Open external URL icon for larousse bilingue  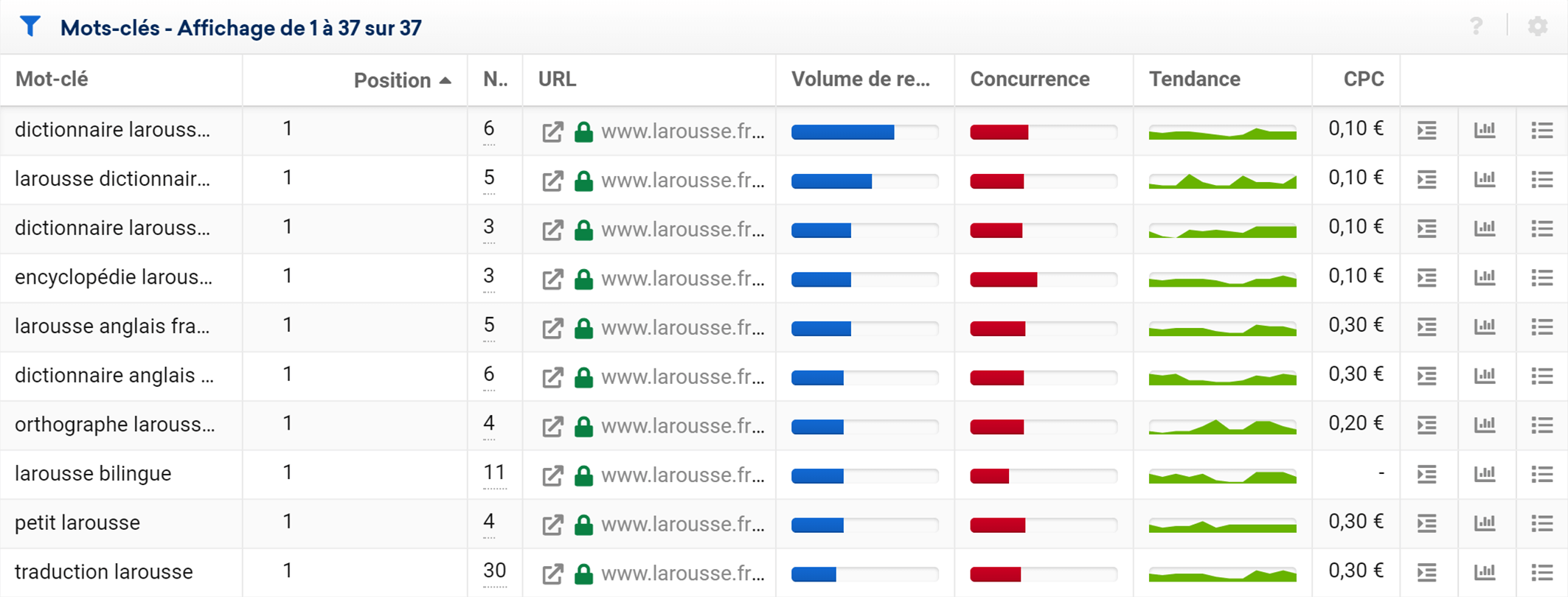(x=552, y=475)
